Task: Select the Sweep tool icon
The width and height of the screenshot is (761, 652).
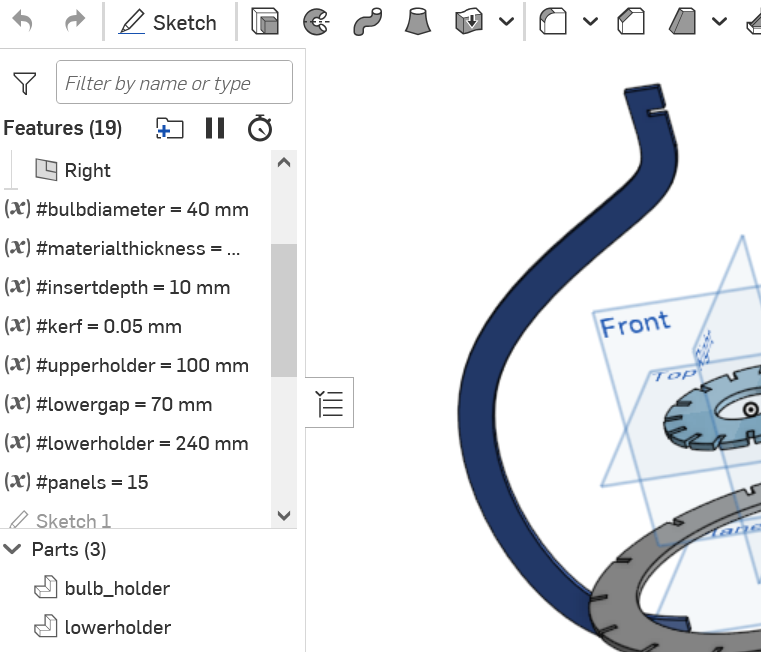Action: 367,22
